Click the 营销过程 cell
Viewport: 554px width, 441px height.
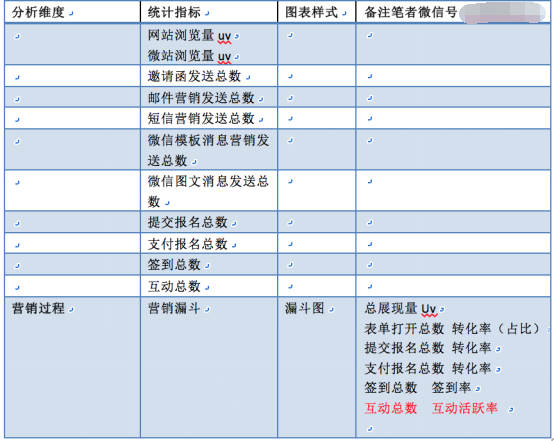click(72, 367)
